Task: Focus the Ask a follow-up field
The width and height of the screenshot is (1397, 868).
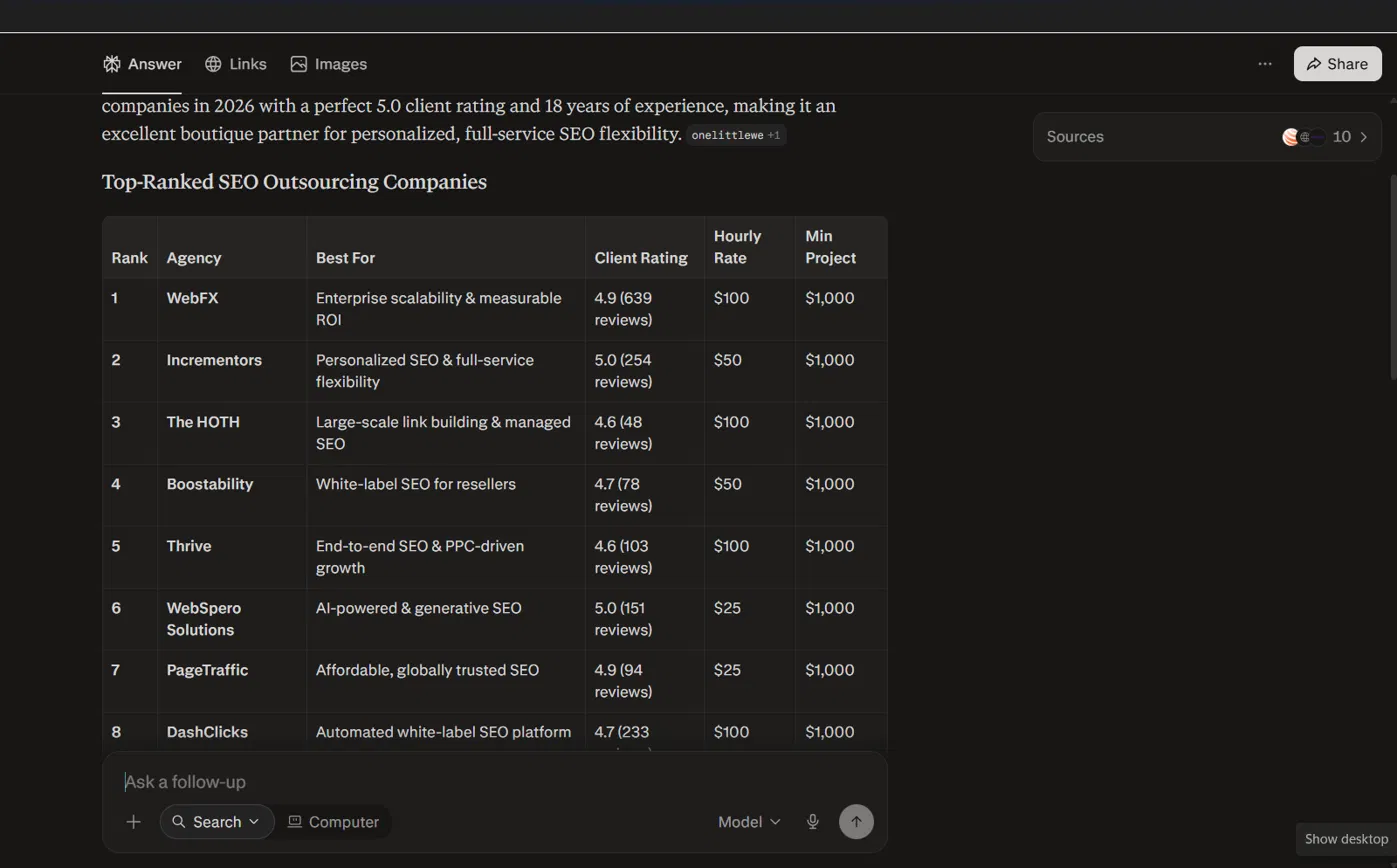Action: pos(495,782)
